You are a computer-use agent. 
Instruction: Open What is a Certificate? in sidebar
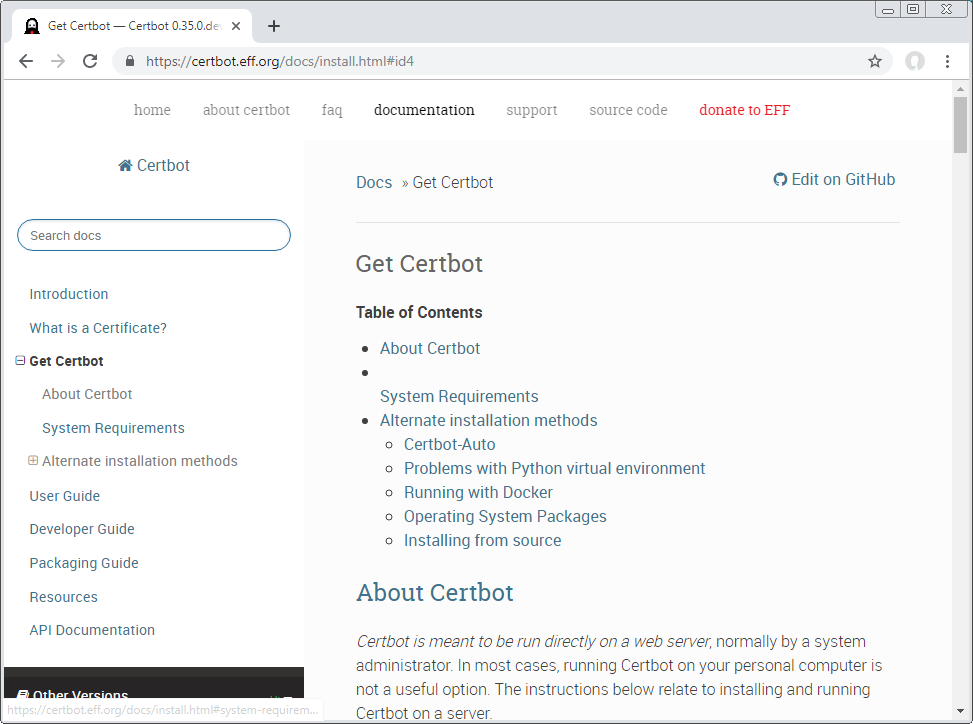point(98,328)
